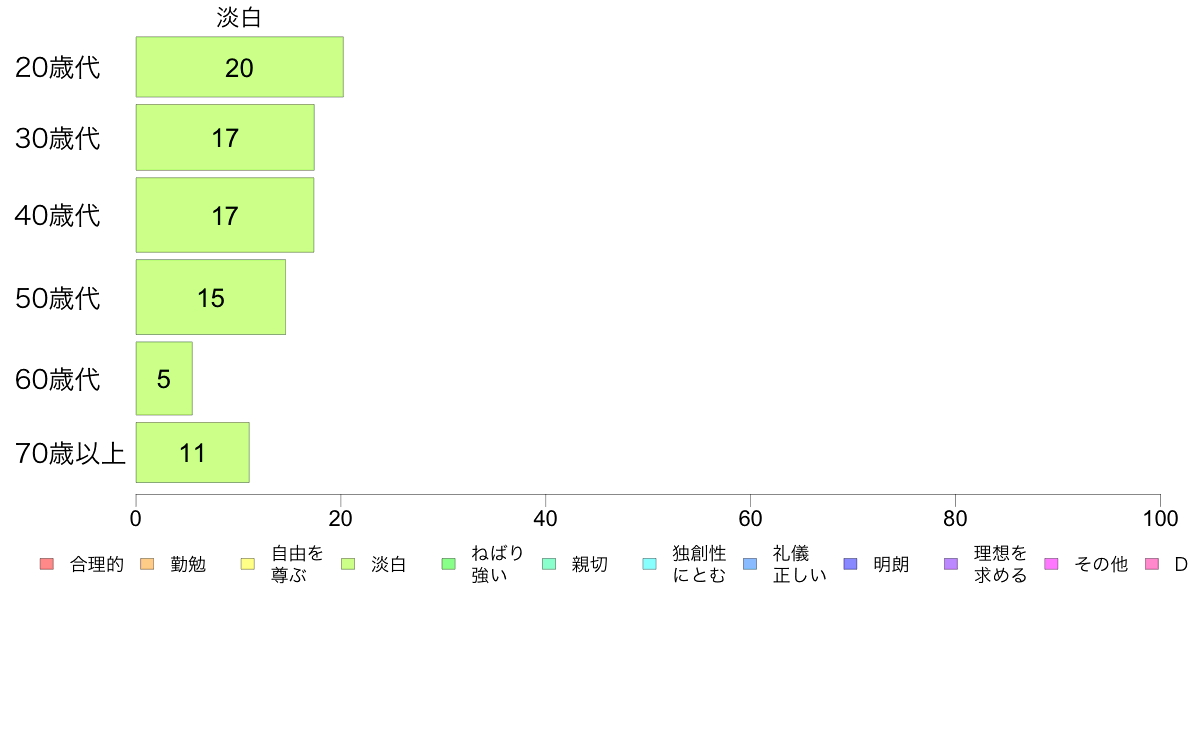This screenshot has height=736, width=1188.
Task: Click the 勤勉 orange legend swatch
Action: coord(147,564)
